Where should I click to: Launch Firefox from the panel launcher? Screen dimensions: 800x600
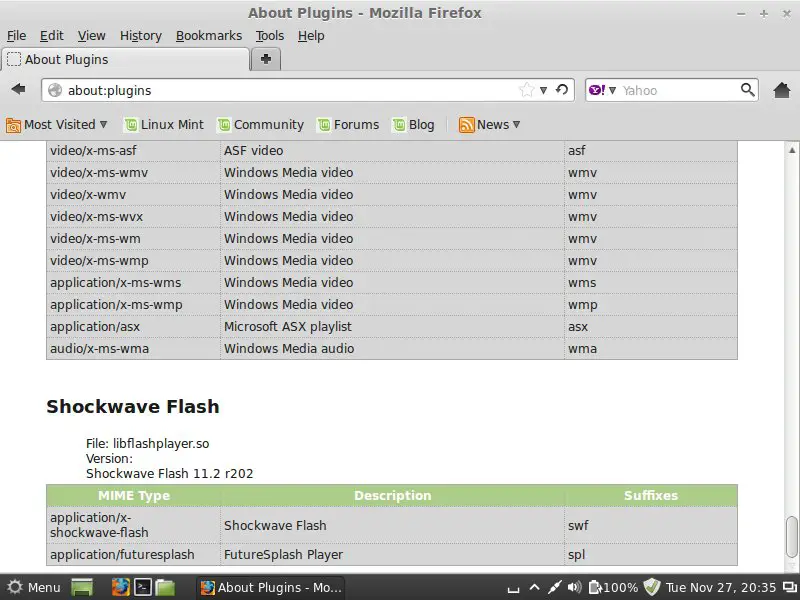coord(120,587)
